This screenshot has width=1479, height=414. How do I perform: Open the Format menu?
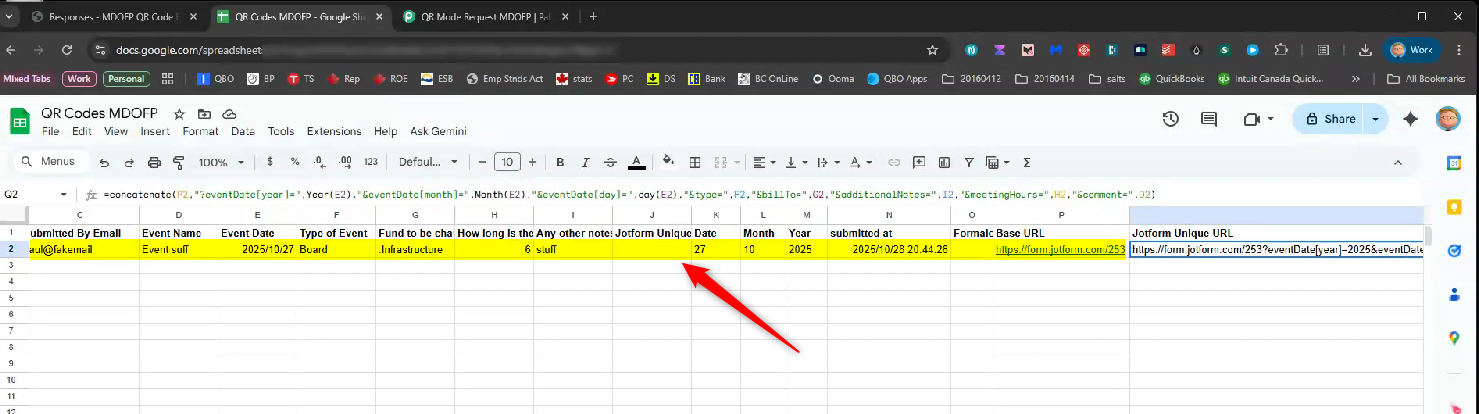click(x=200, y=131)
